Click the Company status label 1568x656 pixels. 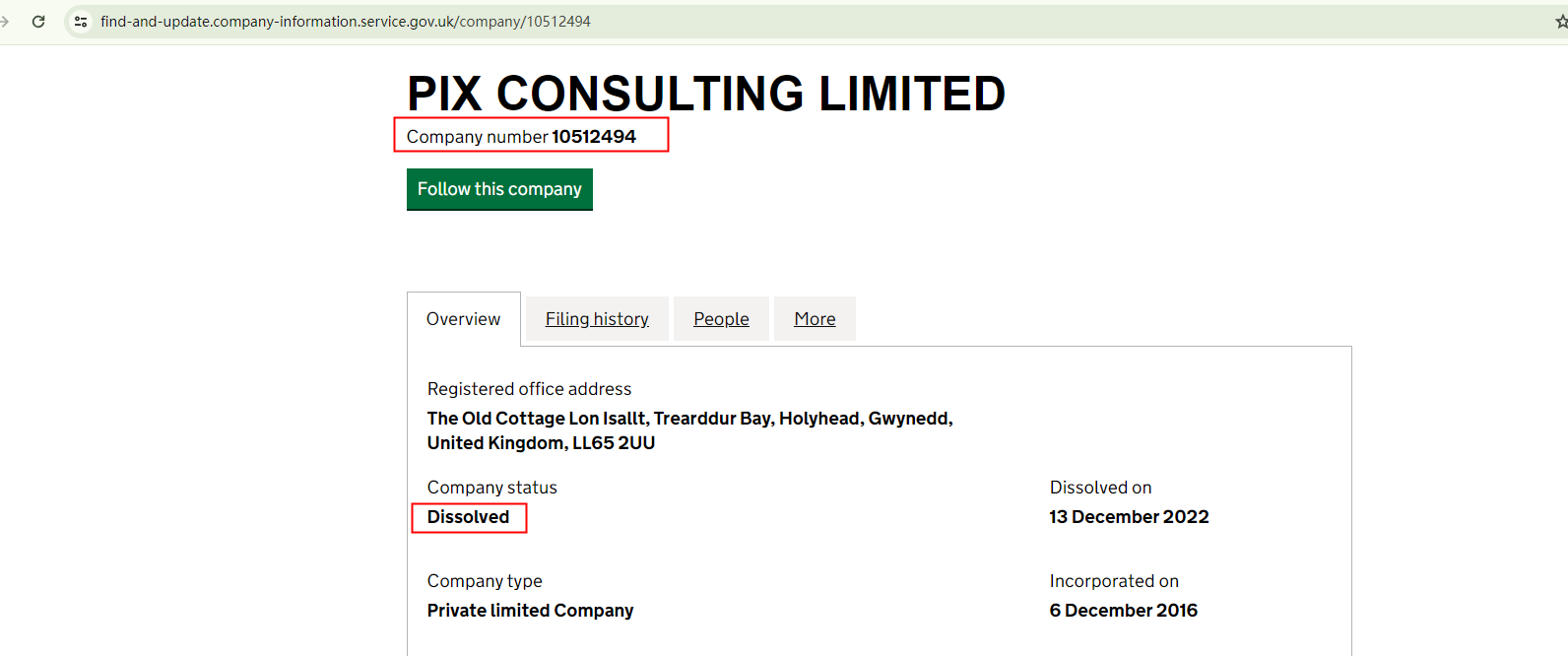tap(491, 488)
